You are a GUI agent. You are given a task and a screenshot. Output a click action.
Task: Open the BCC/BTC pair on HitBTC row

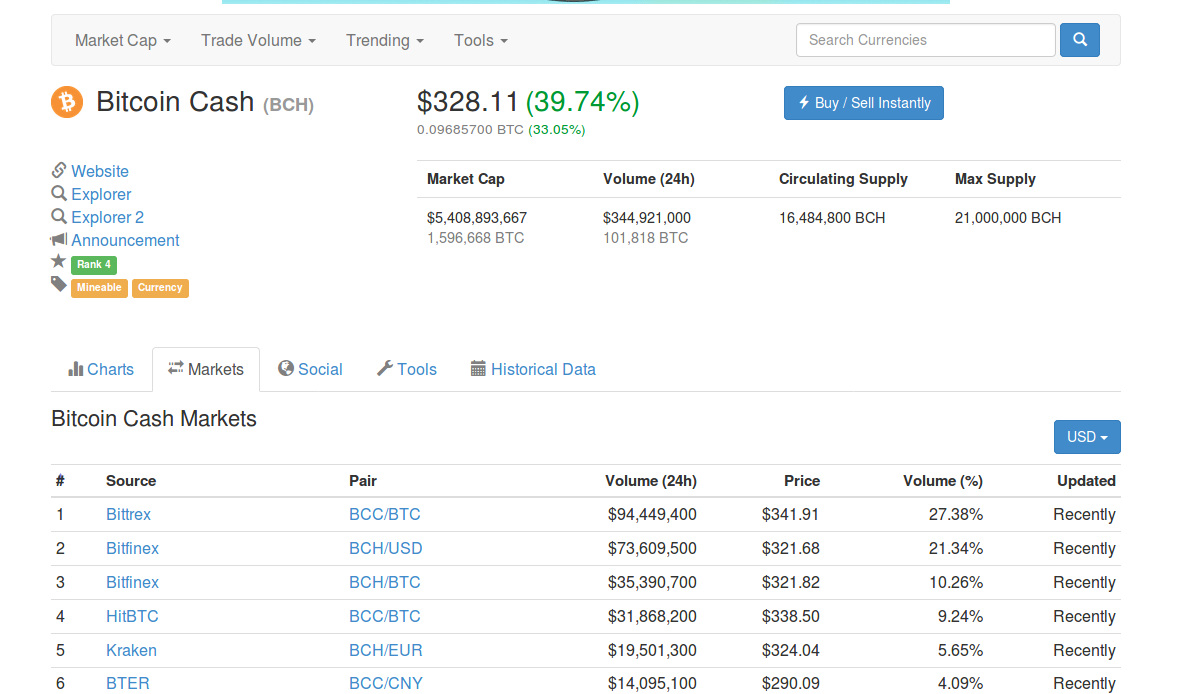point(385,616)
